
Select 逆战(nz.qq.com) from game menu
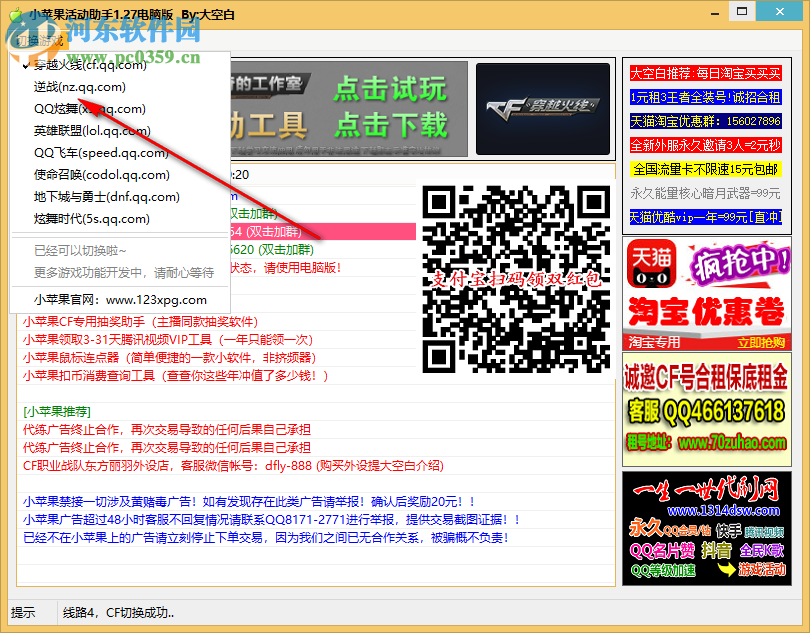point(80,87)
